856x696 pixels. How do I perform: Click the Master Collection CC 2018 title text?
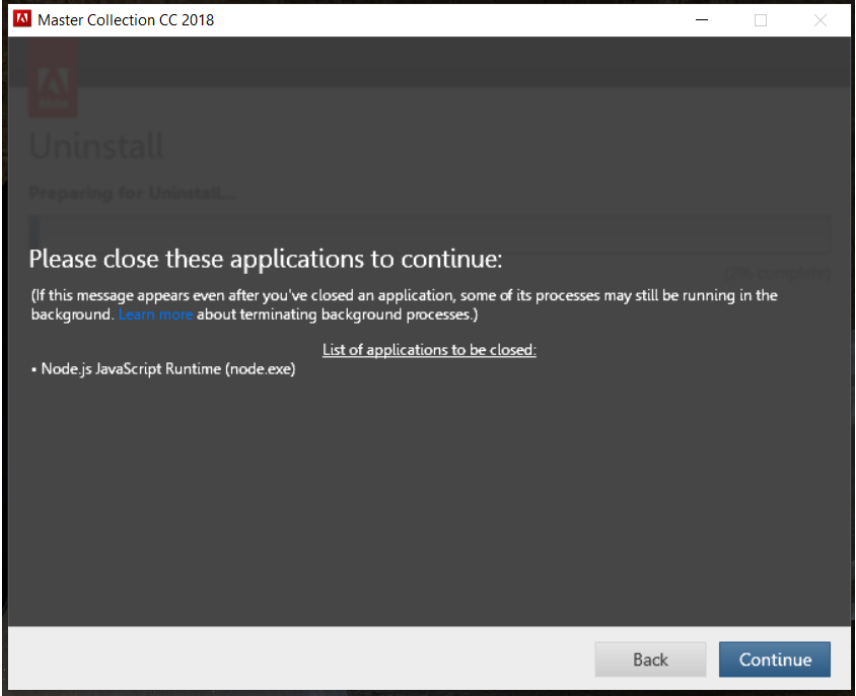click(x=126, y=20)
